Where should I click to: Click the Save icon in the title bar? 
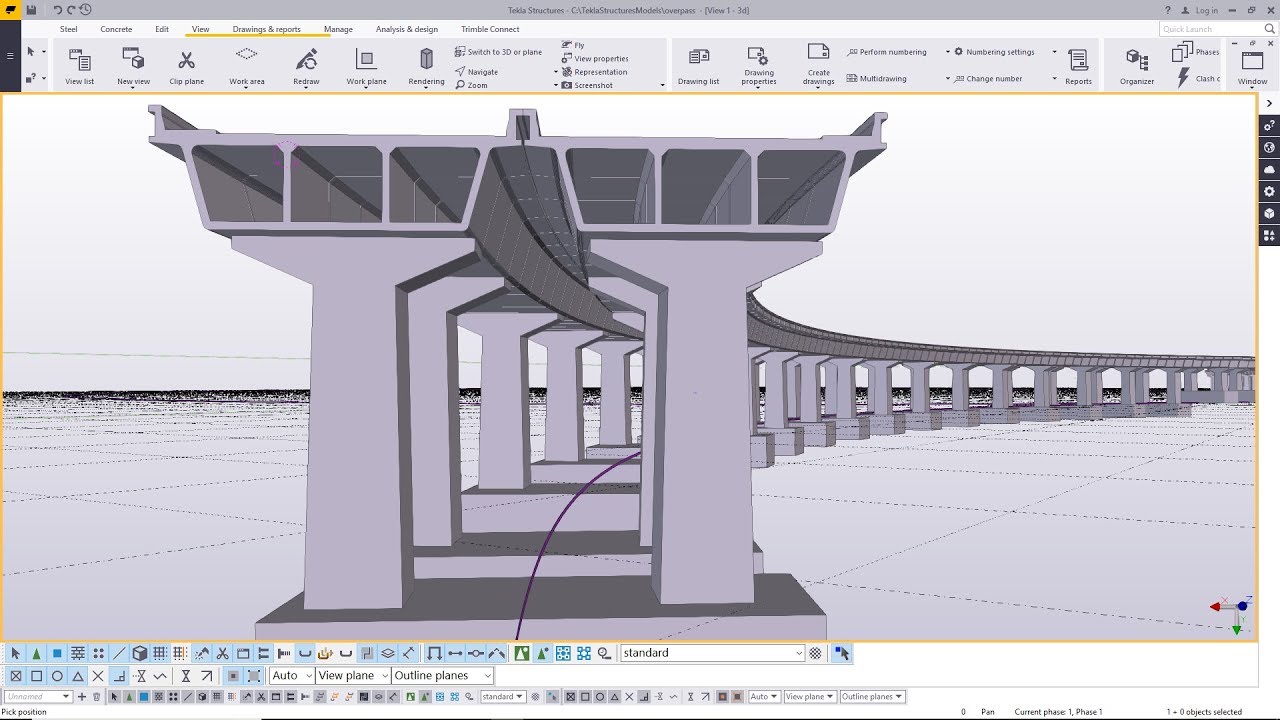(x=31, y=10)
